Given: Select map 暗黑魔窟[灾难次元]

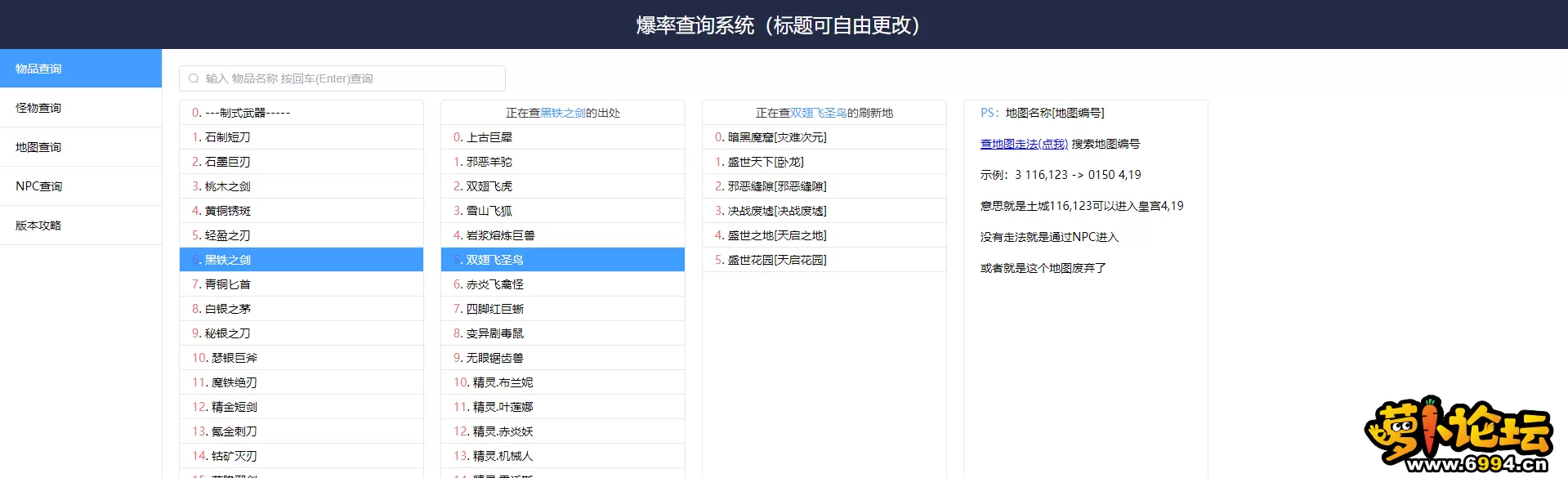Looking at the screenshot, I should pos(776,137).
